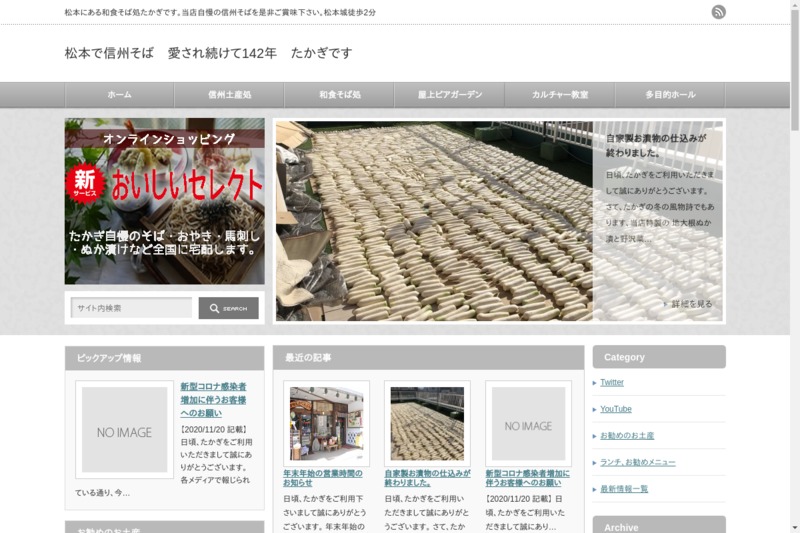Open お勧めのお土産 category link

tap(627, 436)
